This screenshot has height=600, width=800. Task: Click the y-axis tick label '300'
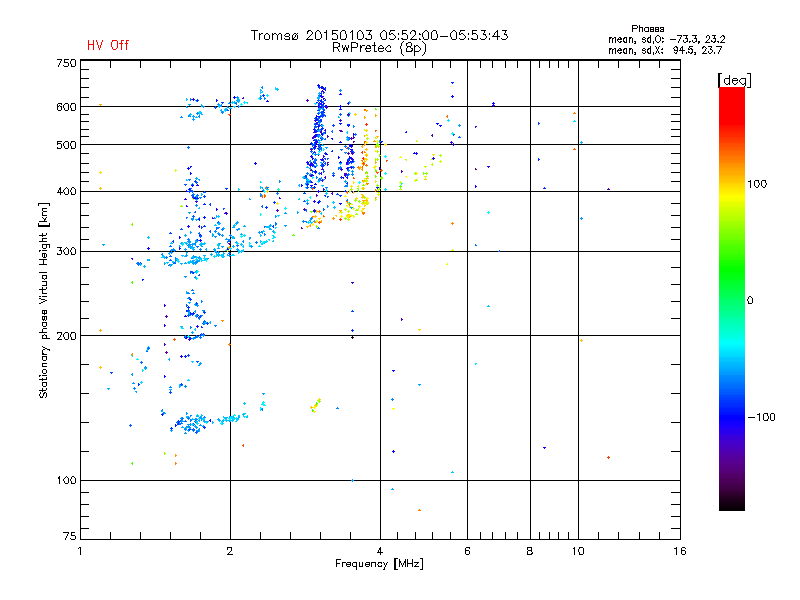[x=67, y=252]
